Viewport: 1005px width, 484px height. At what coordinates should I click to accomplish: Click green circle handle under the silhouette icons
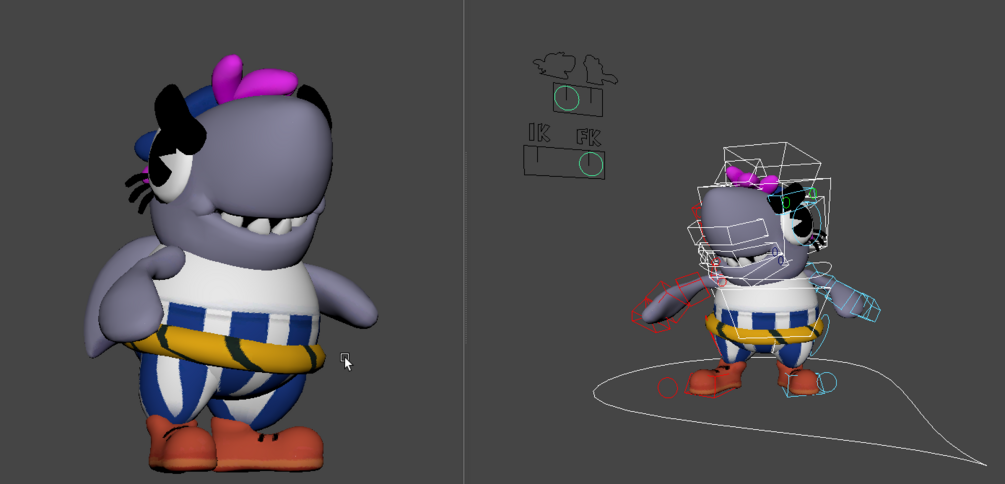[x=567, y=98]
